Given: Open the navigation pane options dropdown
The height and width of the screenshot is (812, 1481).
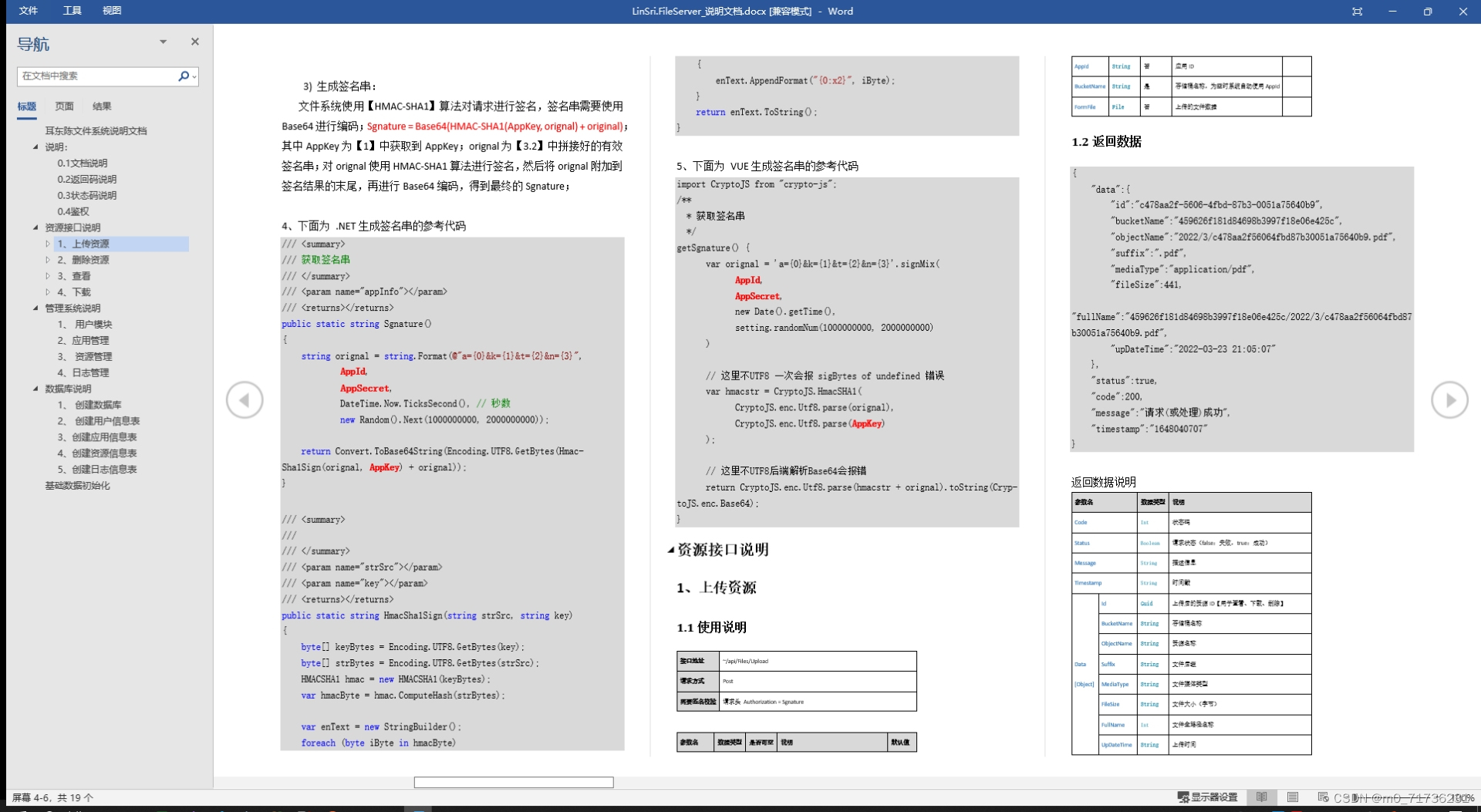Looking at the screenshot, I should (163, 42).
